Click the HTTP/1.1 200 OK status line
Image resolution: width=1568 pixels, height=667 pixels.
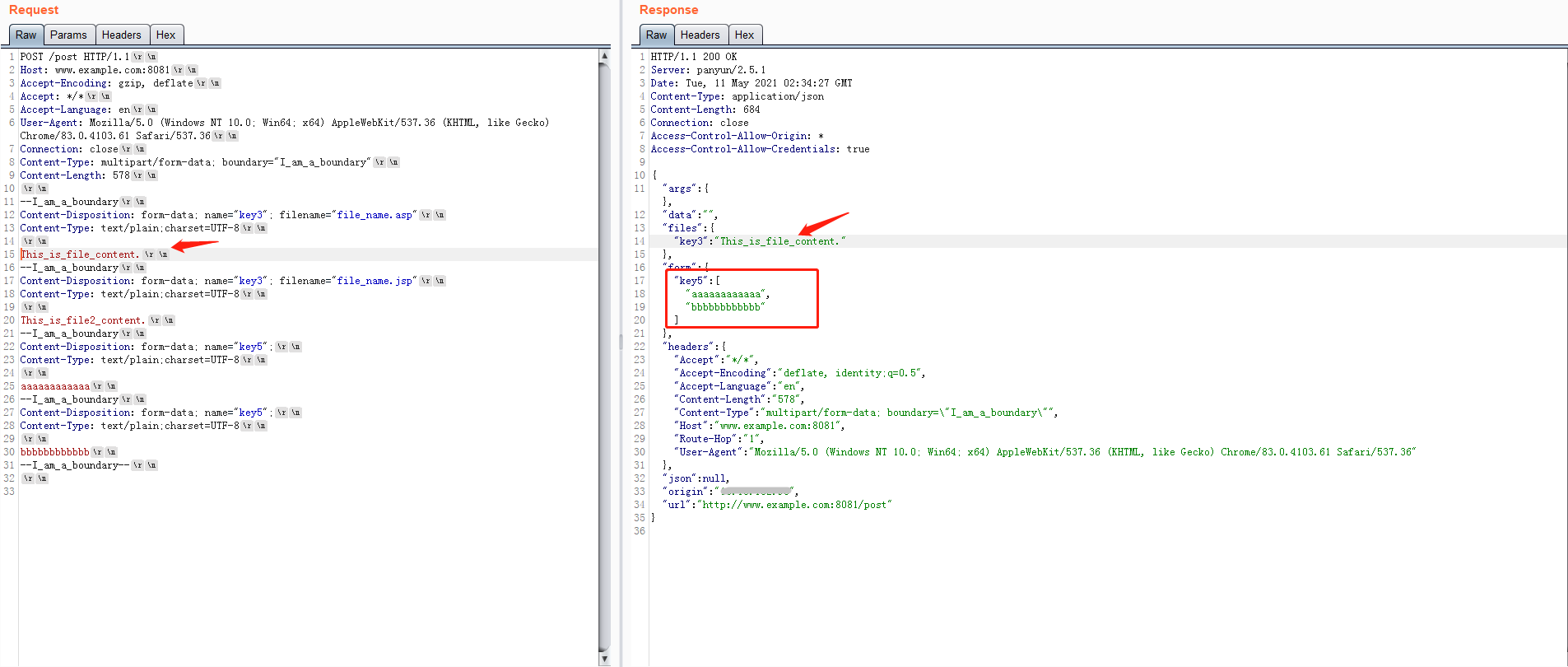pos(693,57)
